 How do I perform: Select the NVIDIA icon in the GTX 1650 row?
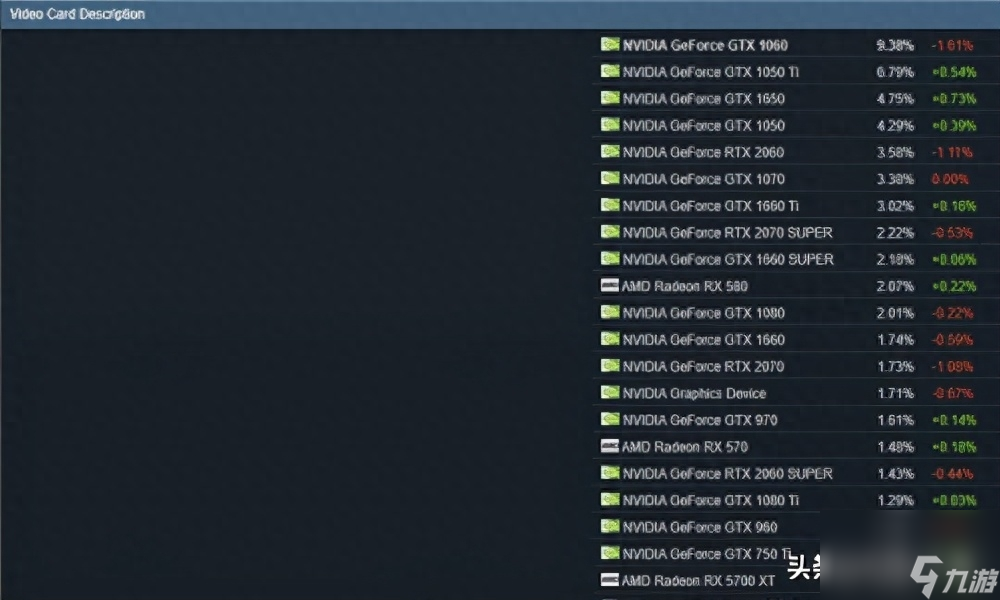coord(610,98)
